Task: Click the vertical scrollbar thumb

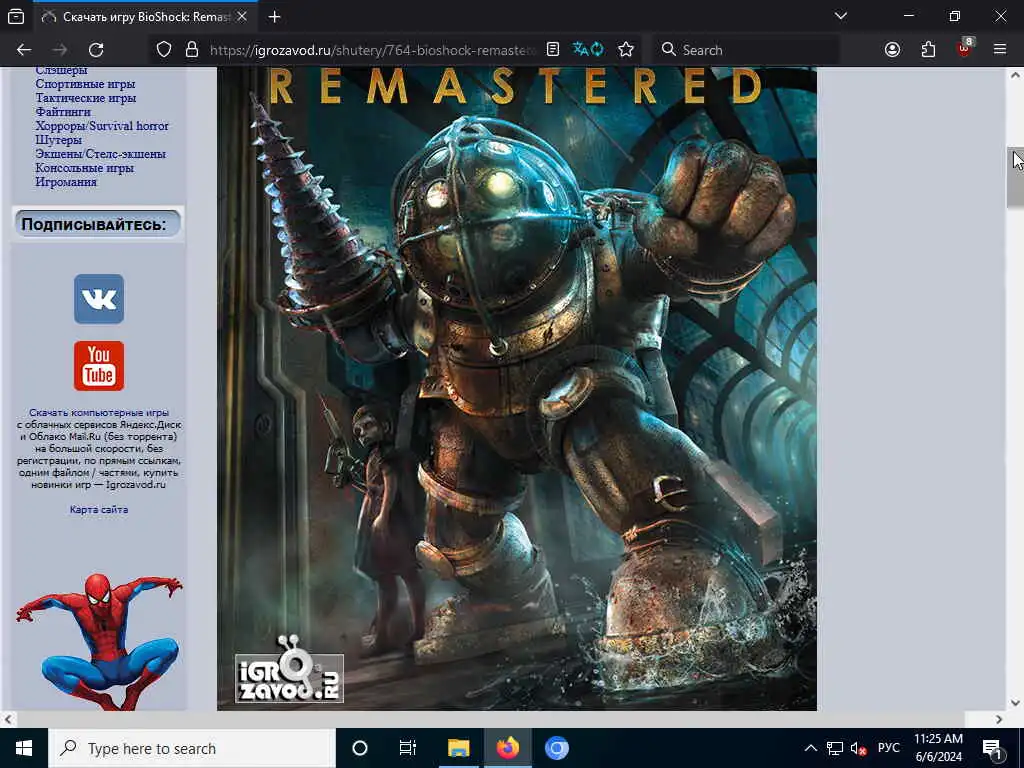Action: (x=1015, y=176)
